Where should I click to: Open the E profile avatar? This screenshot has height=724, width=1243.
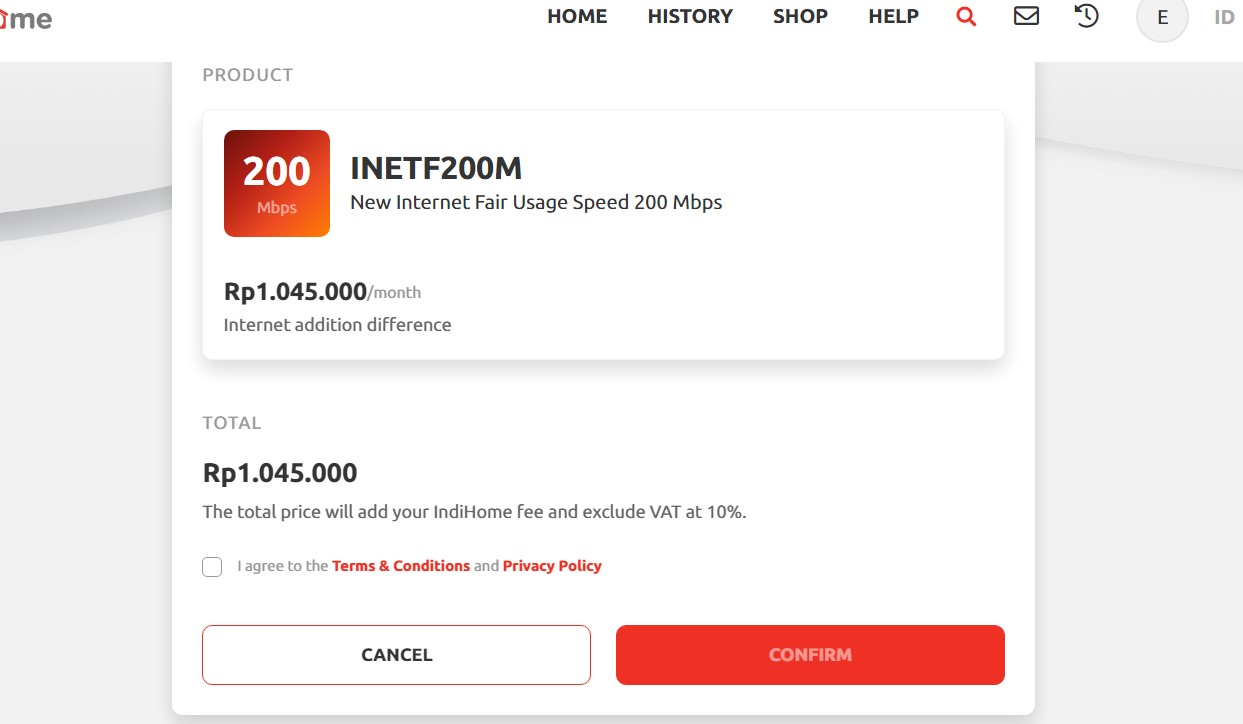point(1162,18)
